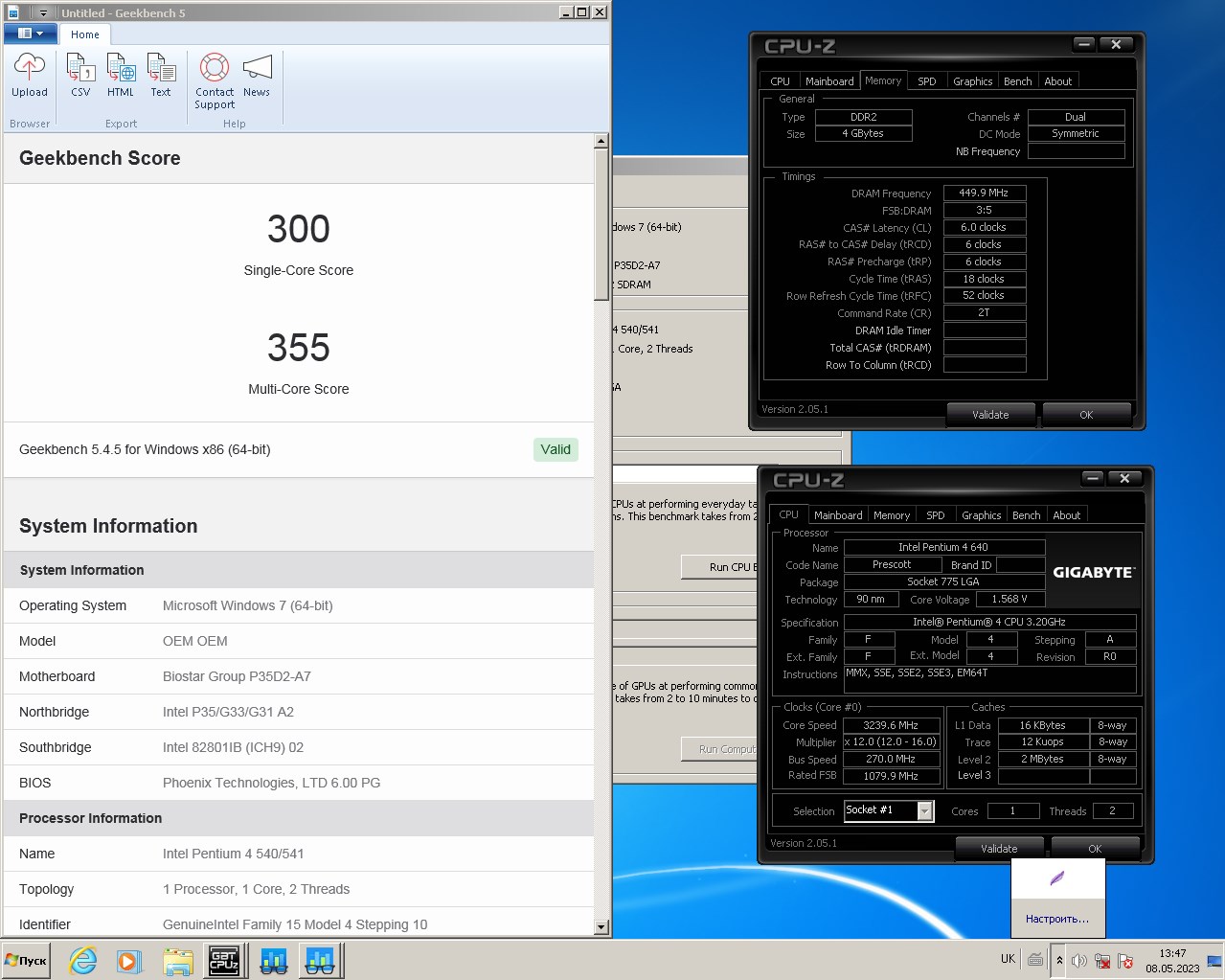Open the volume speaker tray icon
The image size is (1225, 980).
coord(1079,961)
